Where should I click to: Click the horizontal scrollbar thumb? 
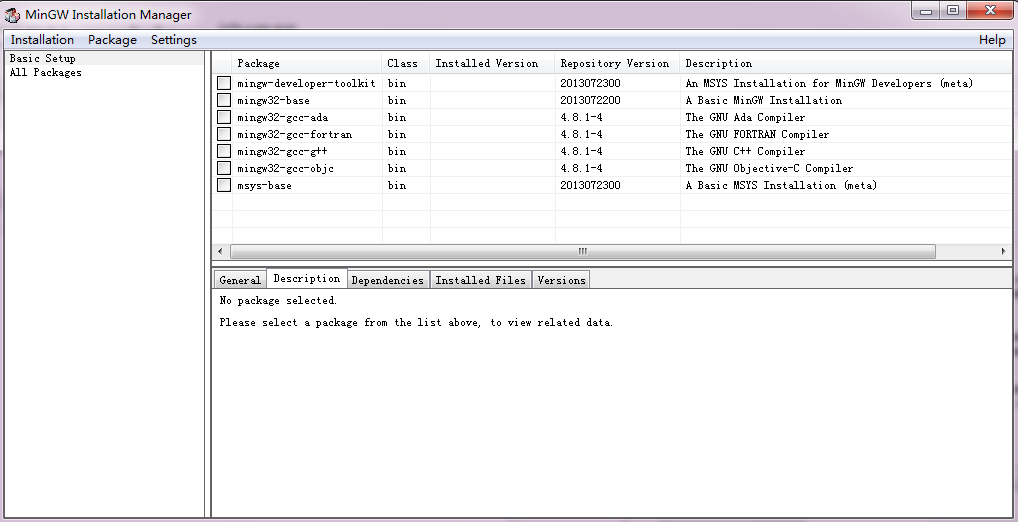[582, 251]
